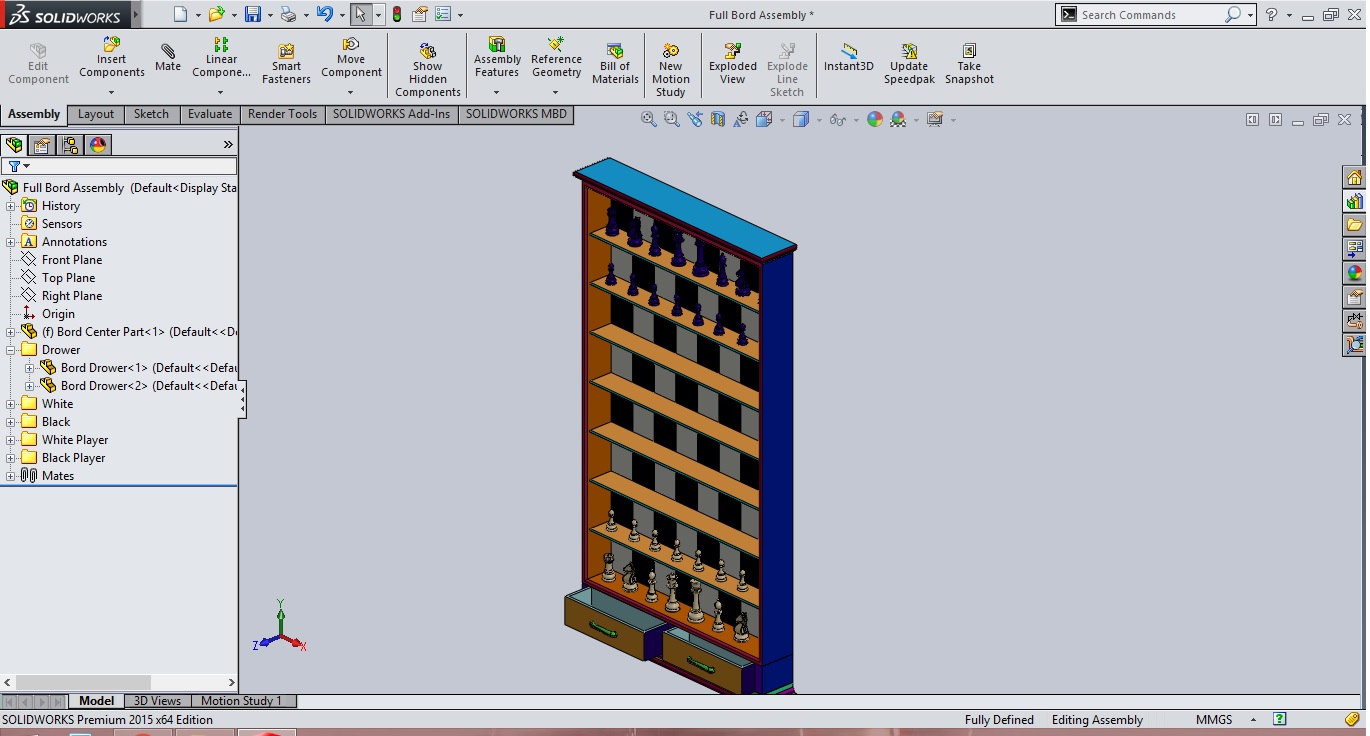
Task: Undo the last action
Action: (324, 14)
